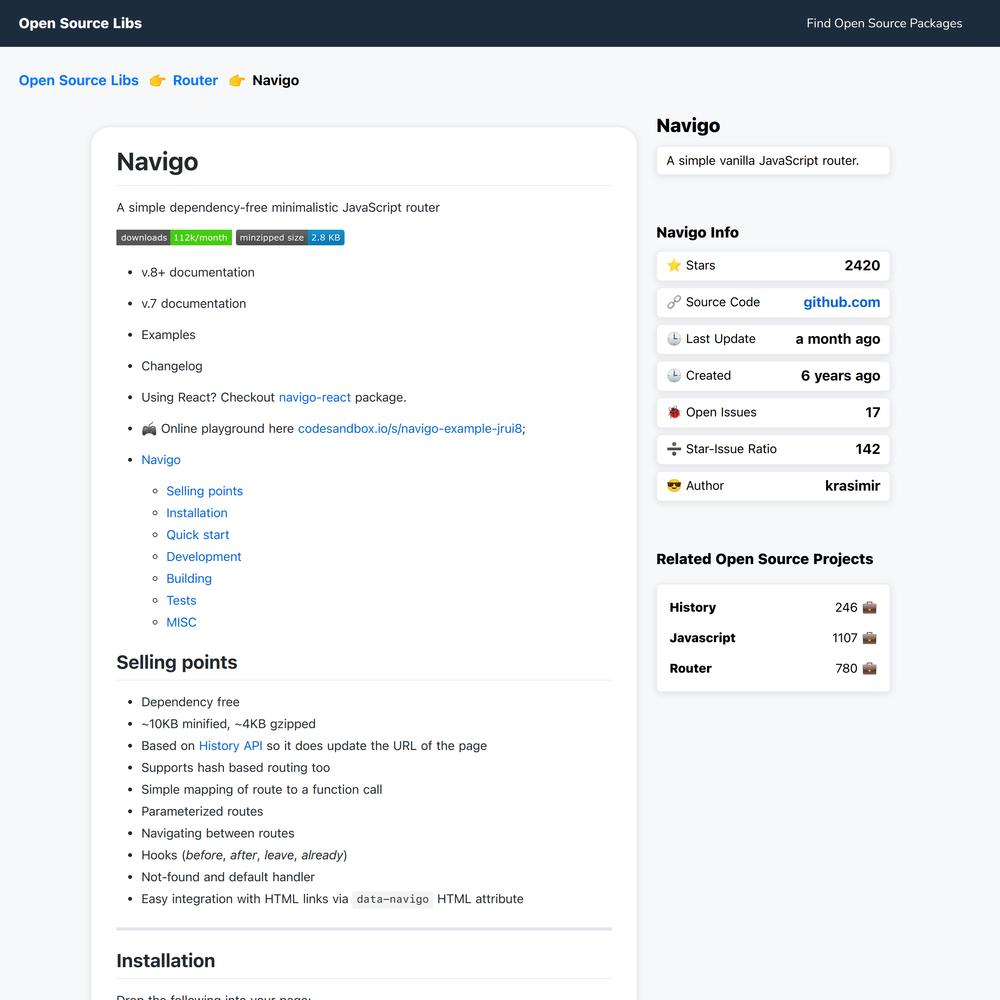This screenshot has height=1000, width=1000.
Task: Open the History related project
Action: point(693,607)
